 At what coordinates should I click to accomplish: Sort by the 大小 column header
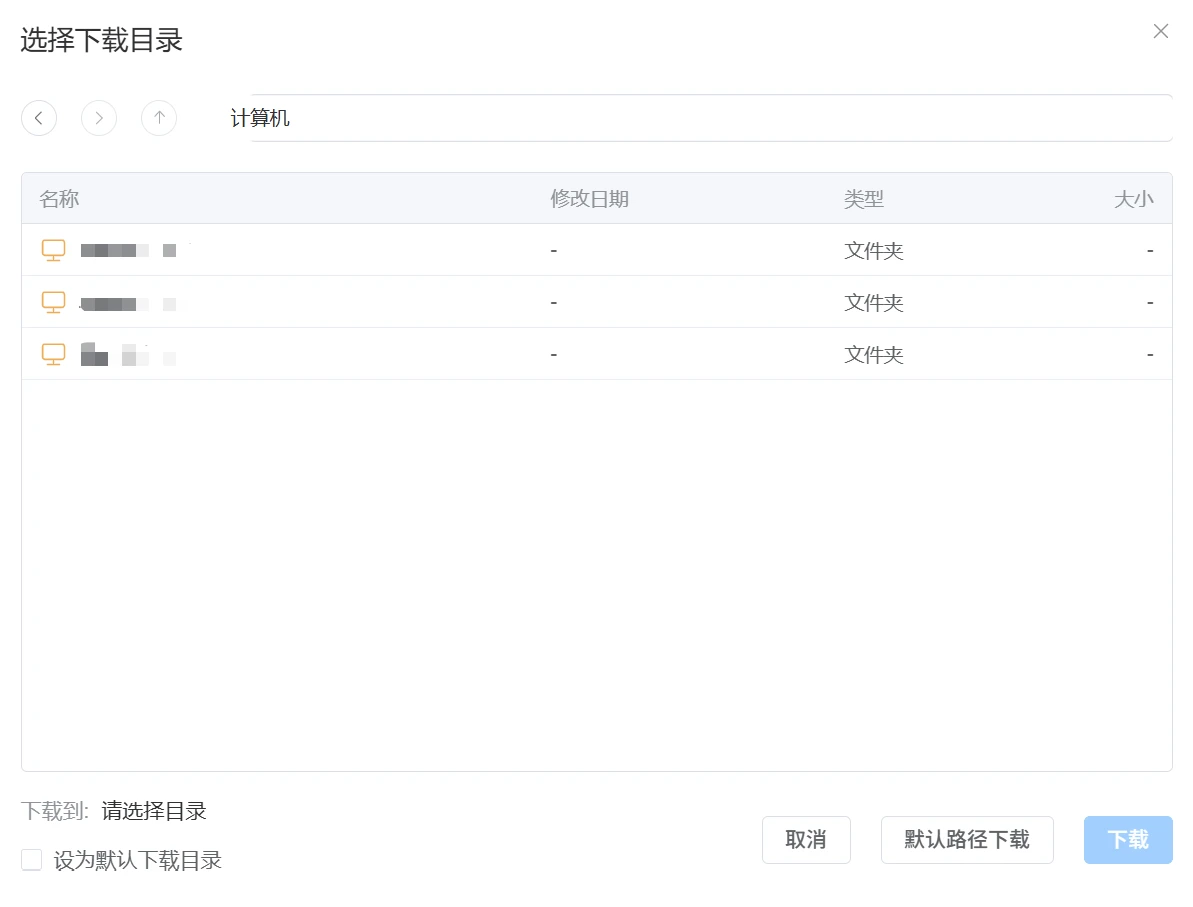[x=1134, y=199]
